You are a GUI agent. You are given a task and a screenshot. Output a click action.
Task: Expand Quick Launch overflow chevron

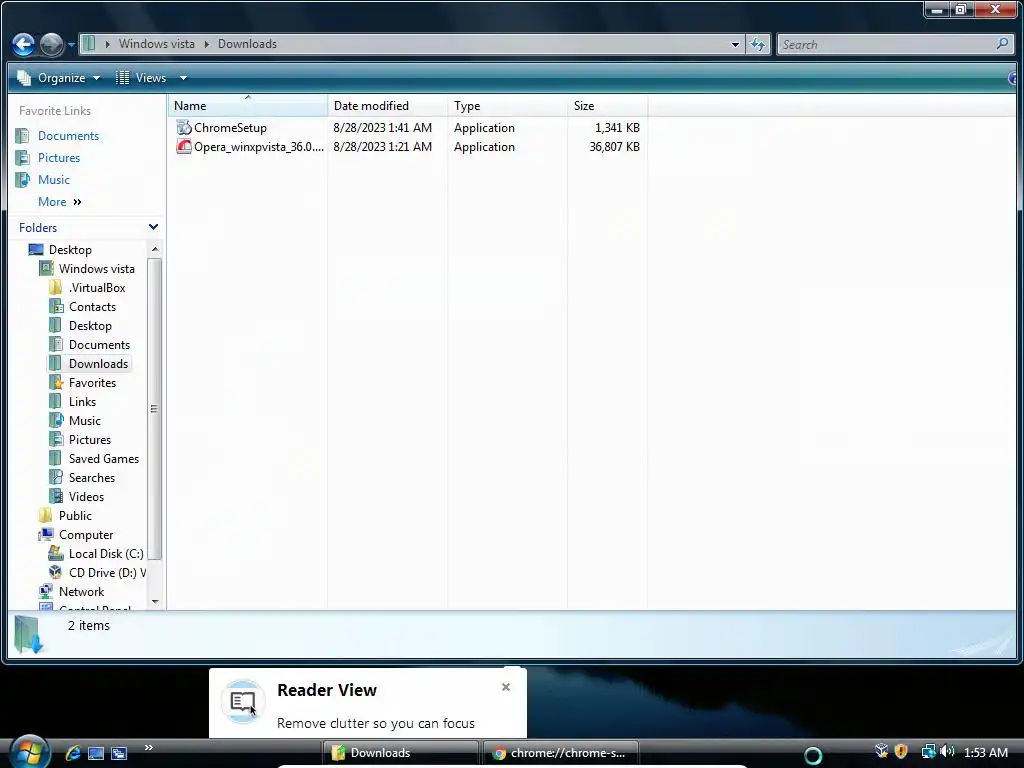click(x=149, y=748)
